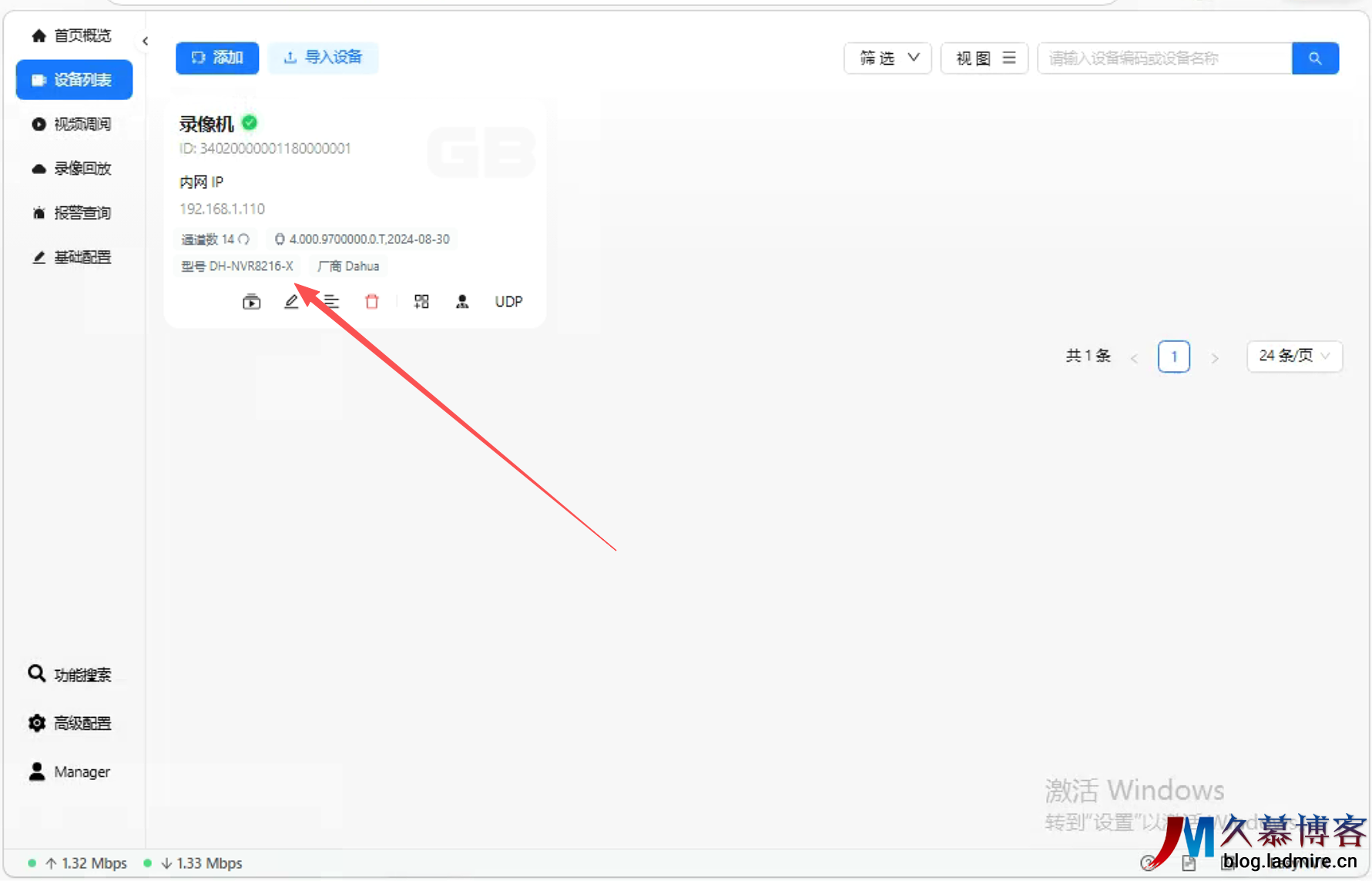Expand the 筛选 filter dropdown
1372x881 pixels.
coord(888,59)
